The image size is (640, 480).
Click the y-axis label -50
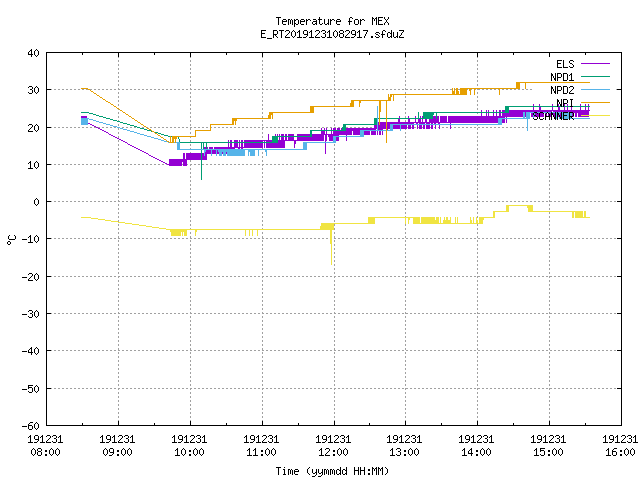pos(31,389)
